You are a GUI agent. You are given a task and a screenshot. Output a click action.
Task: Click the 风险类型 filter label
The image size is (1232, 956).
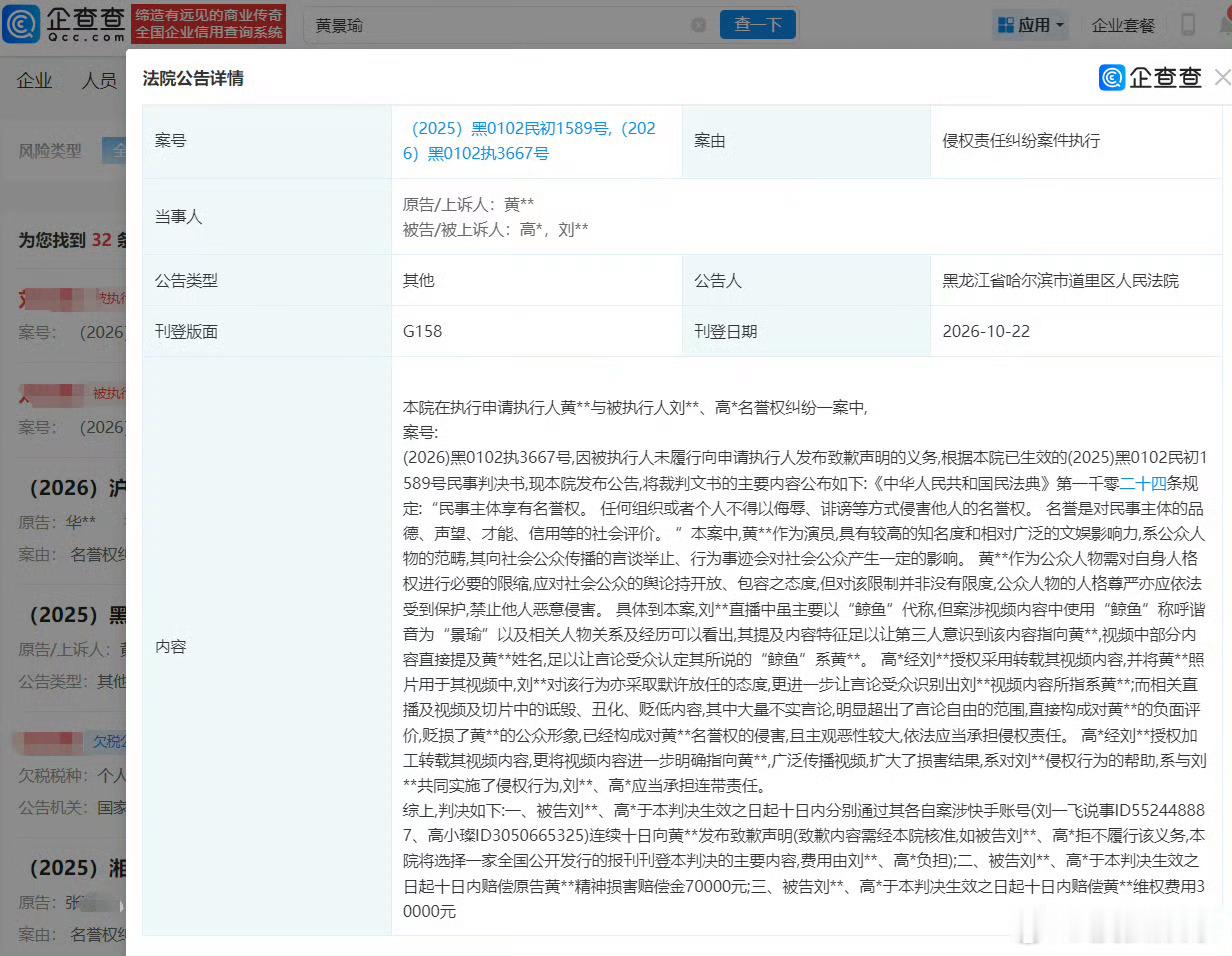click(50, 151)
